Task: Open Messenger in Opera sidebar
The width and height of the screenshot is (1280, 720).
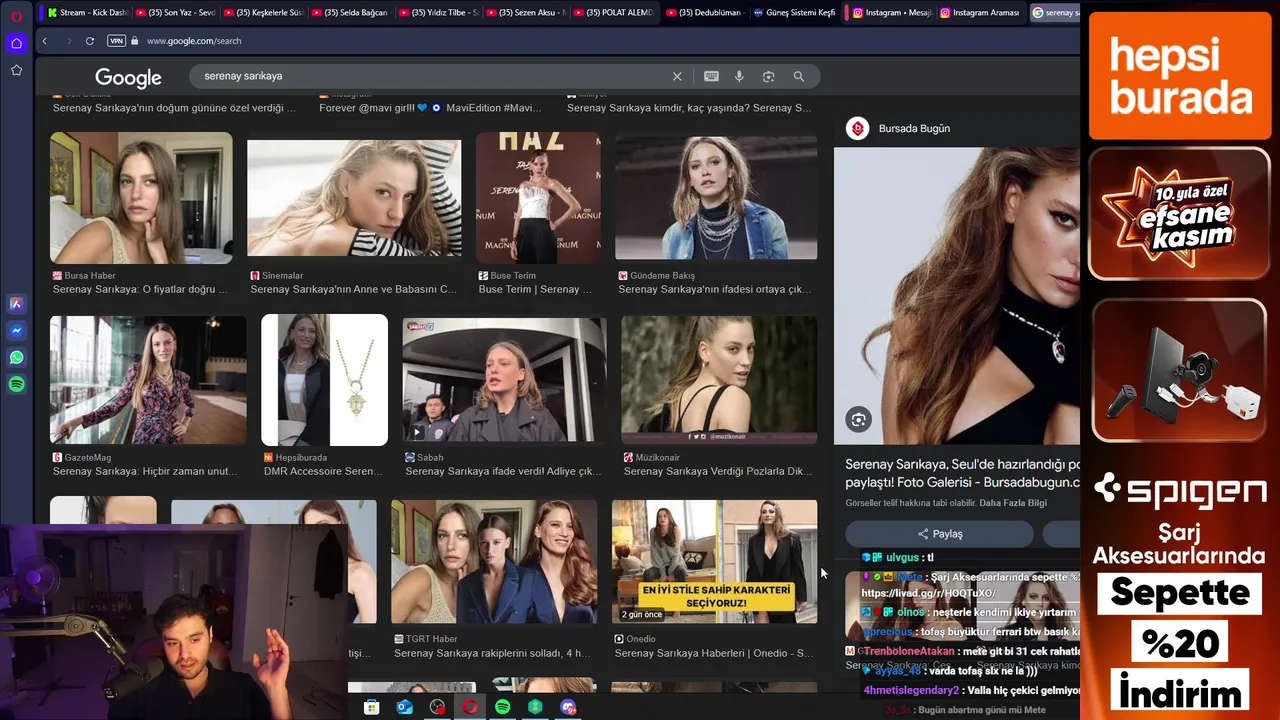Action: [16, 331]
